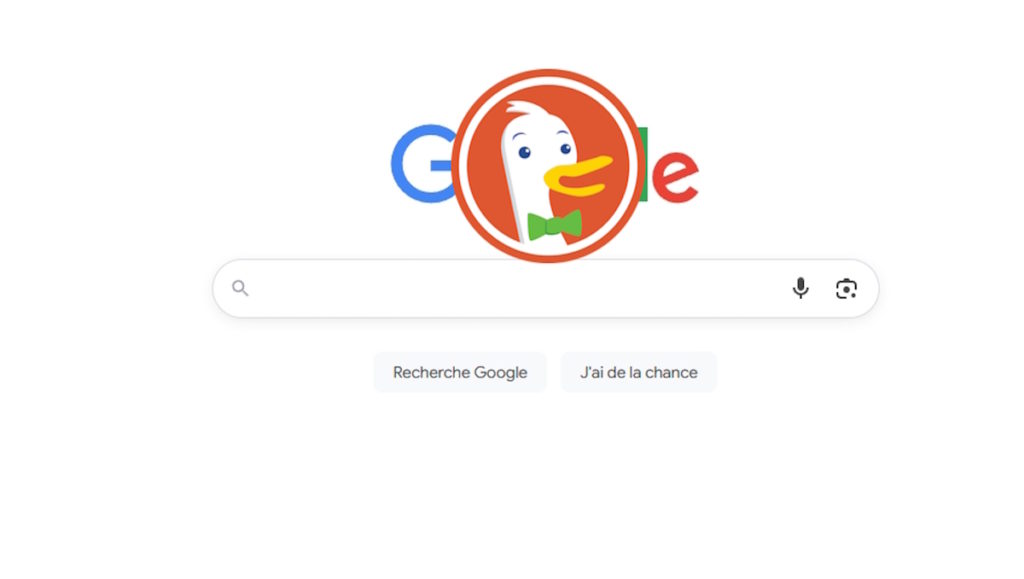Click the empty search field near the microphone
The height and width of the screenshot is (579, 1024).
pyautogui.click(x=718, y=289)
